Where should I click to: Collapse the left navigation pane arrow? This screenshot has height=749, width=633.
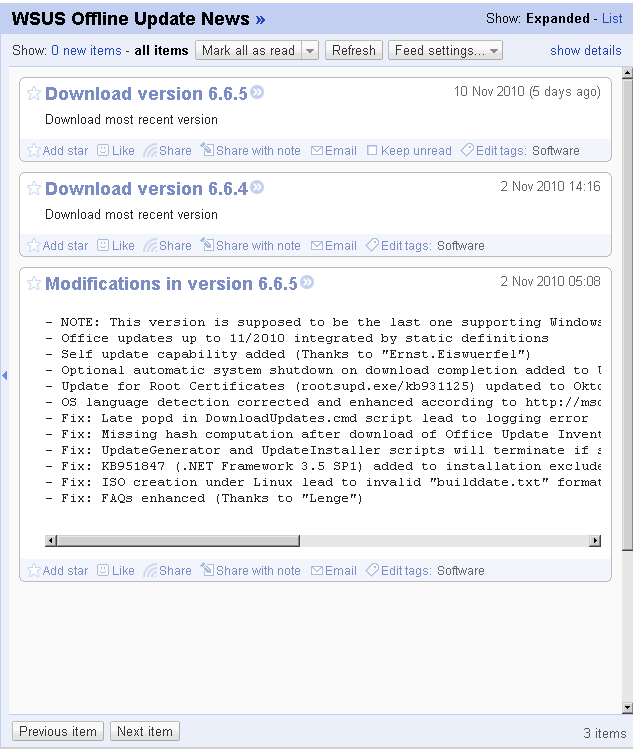coord(4,375)
